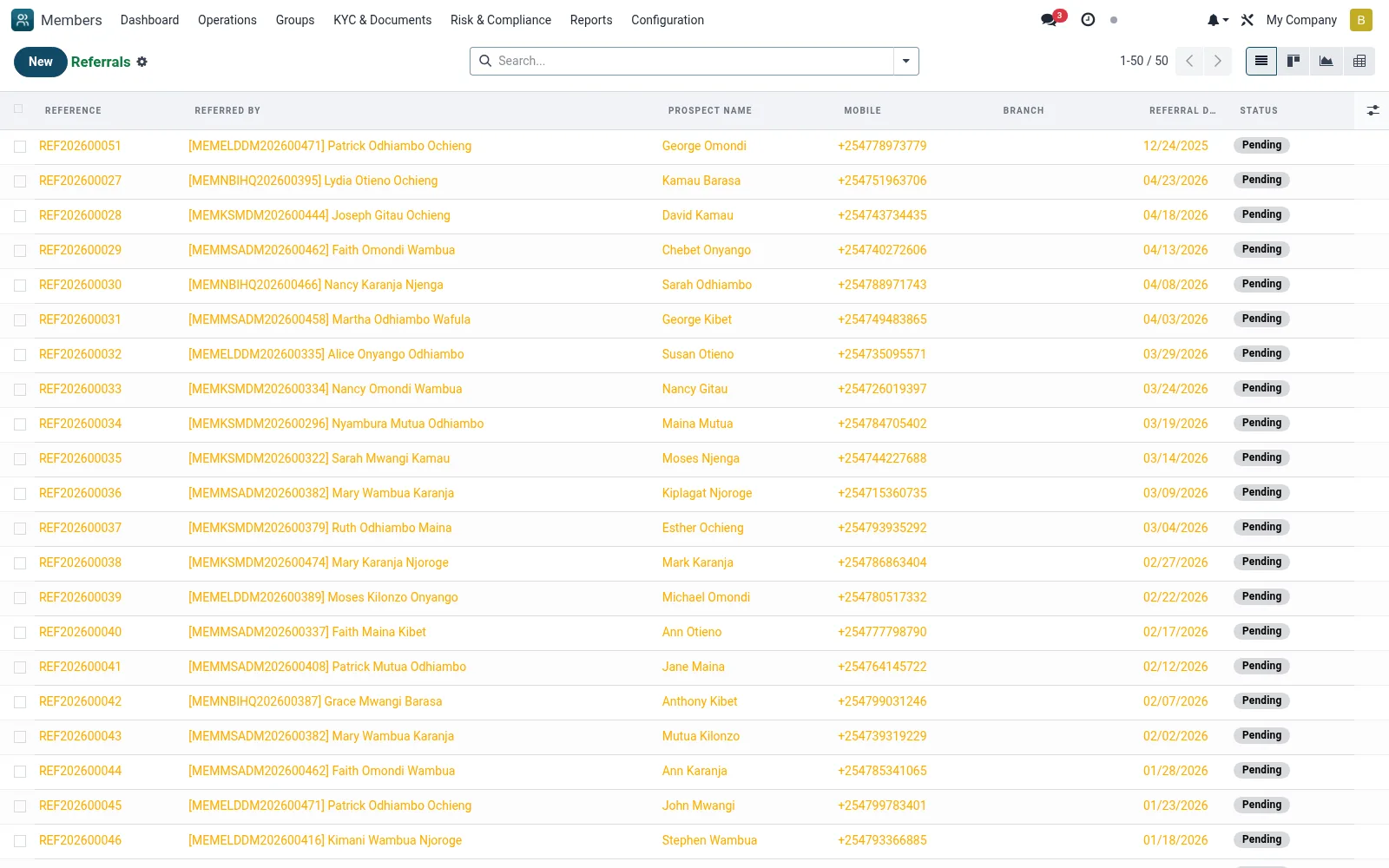Click the gray status indicator dot
The height and width of the screenshot is (868, 1389).
pyautogui.click(x=1114, y=20)
